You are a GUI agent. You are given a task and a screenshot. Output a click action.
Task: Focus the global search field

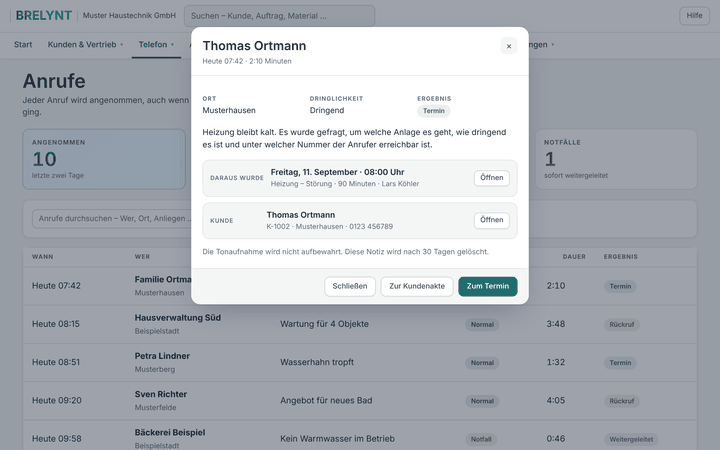click(279, 16)
